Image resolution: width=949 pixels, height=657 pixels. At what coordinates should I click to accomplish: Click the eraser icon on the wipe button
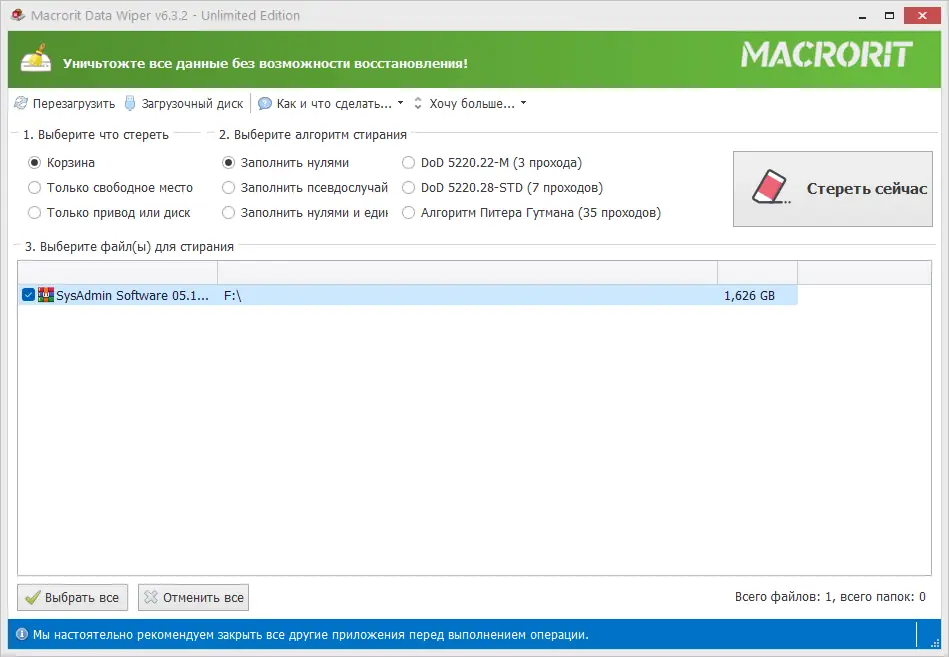[770, 186]
